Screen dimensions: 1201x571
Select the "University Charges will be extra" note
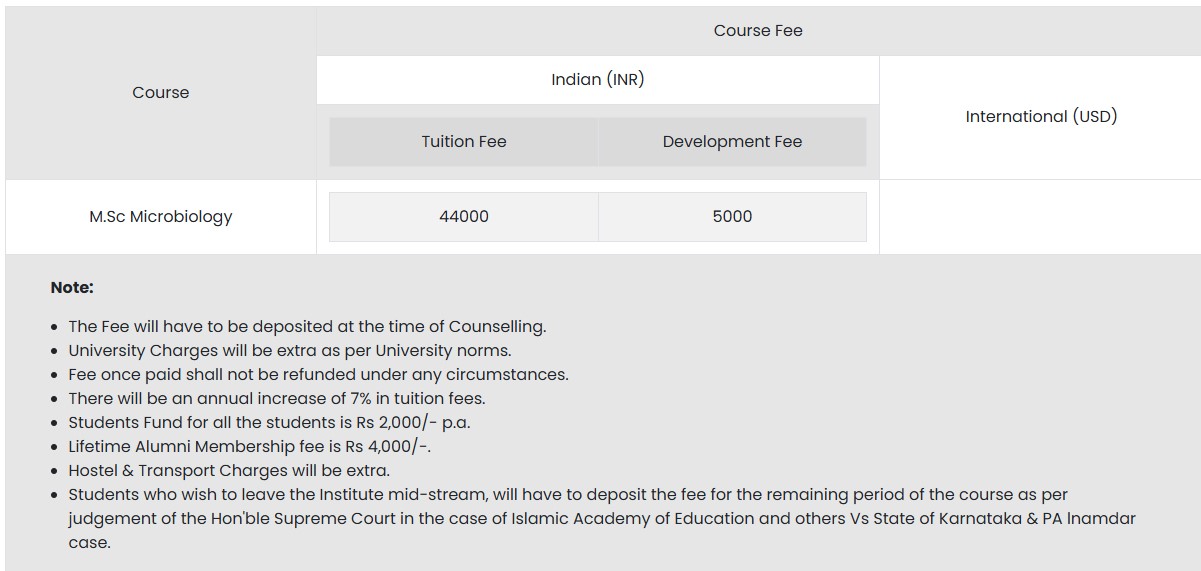click(x=289, y=351)
